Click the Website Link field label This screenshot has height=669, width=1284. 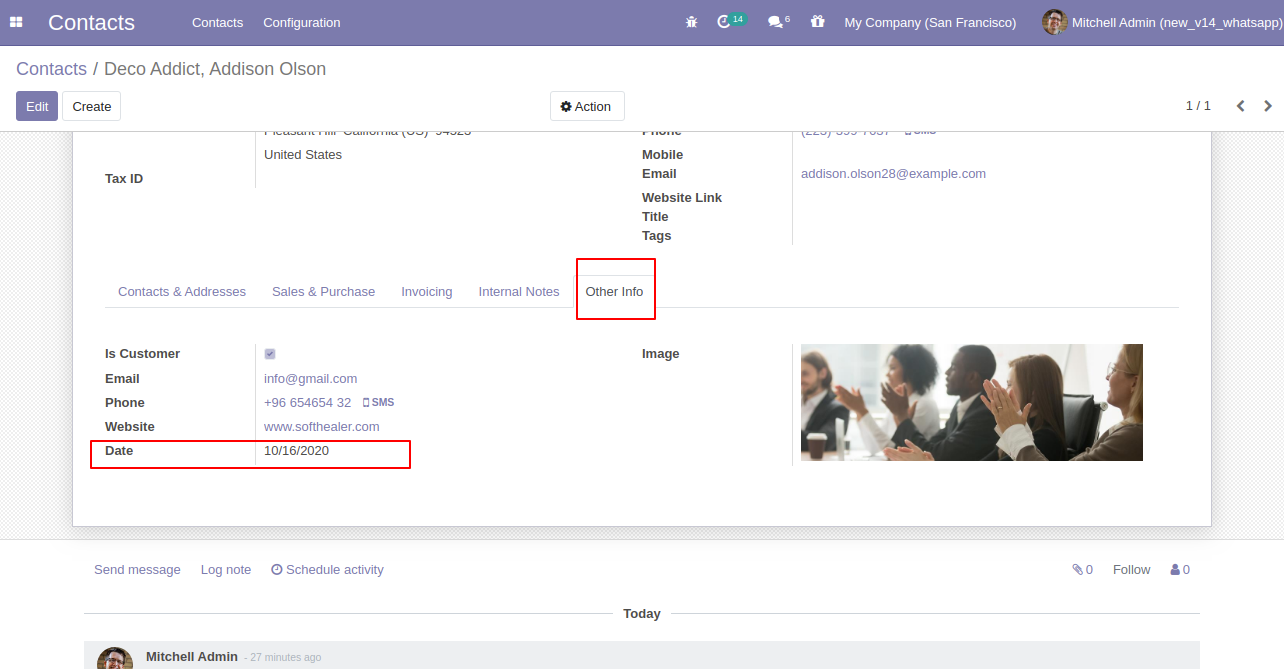(682, 198)
